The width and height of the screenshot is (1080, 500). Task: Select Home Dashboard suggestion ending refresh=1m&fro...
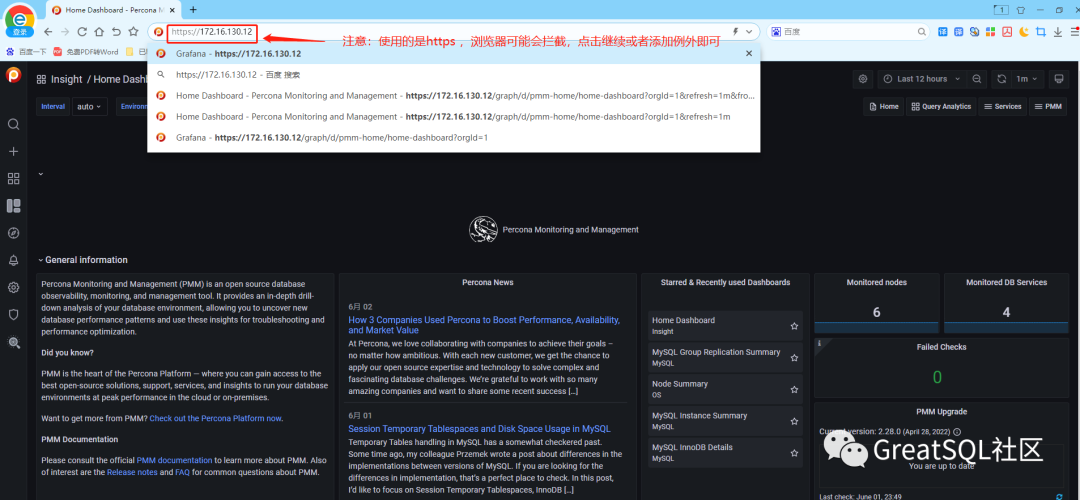click(454, 96)
